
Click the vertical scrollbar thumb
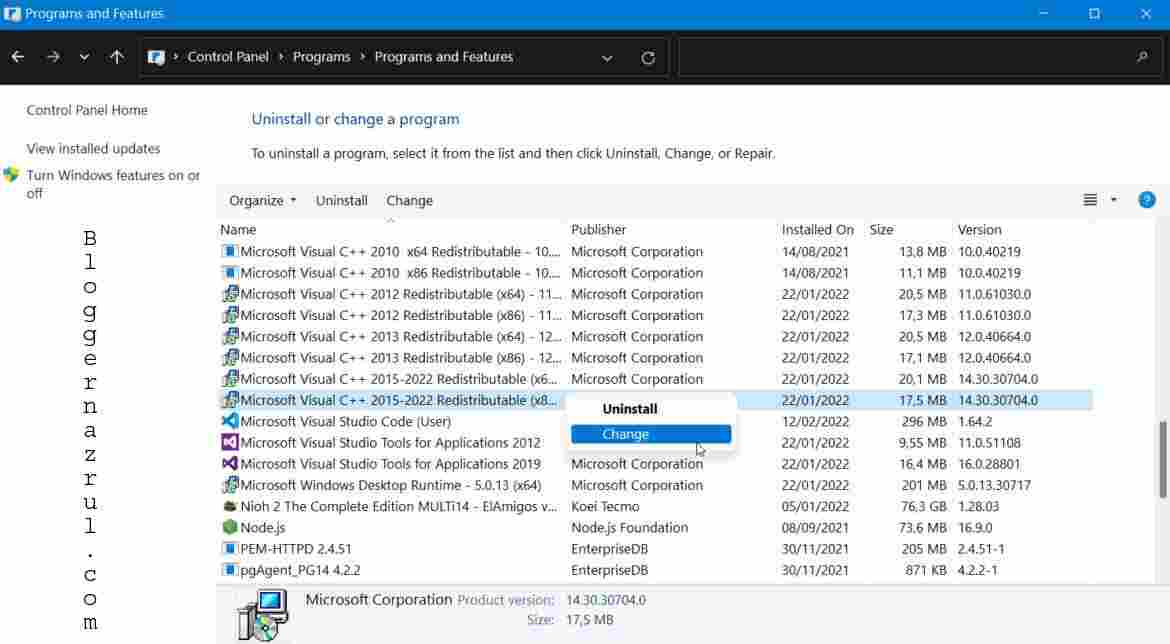pyautogui.click(x=1162, y=459)
